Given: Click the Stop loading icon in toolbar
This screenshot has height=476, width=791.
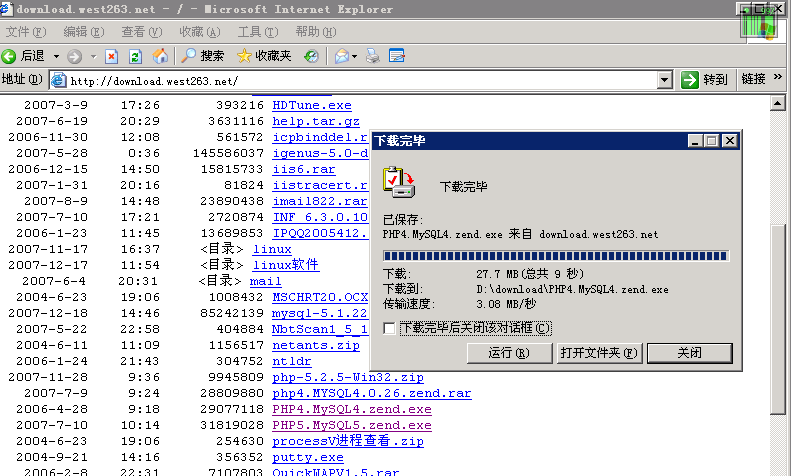Looking at the screenshot, I should pos(112,56).
